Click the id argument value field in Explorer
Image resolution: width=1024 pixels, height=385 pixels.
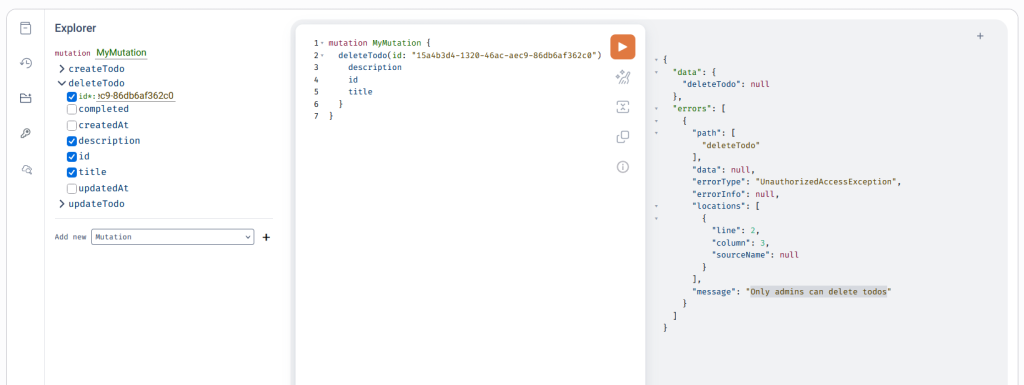click(135, 97)
